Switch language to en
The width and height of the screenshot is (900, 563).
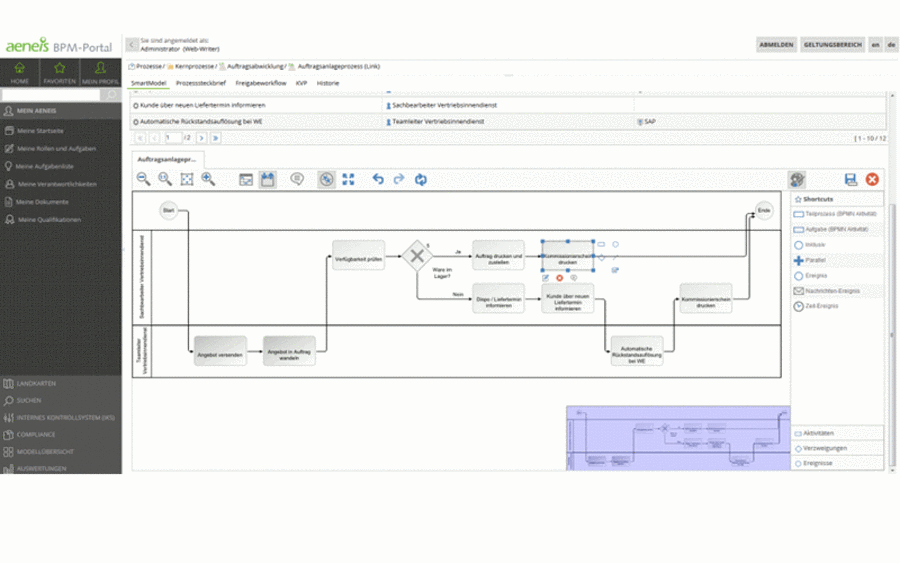(x=875, y=45)
